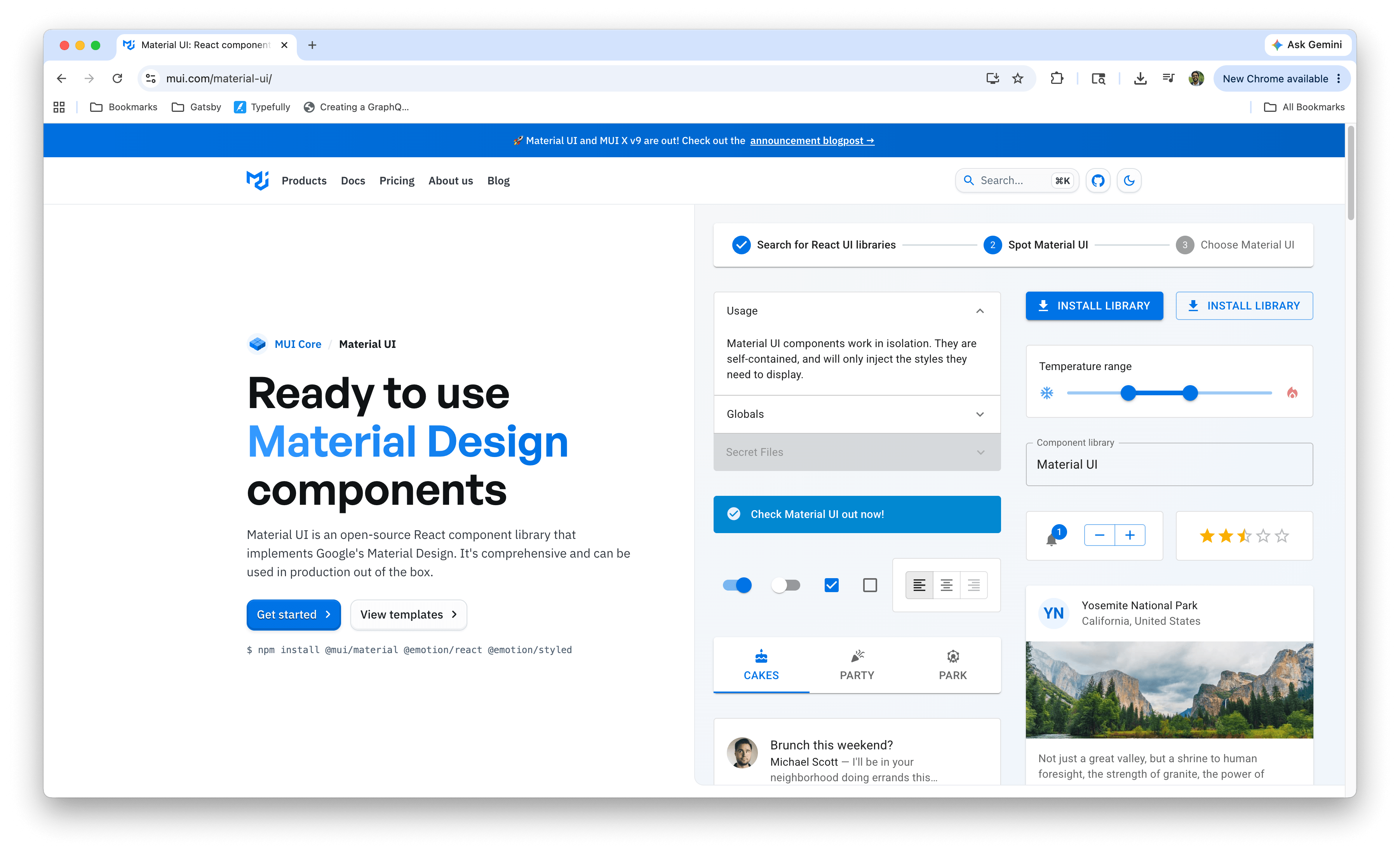Turn off the enabled blue switch
This screenshot has width=1400, height=855.
[x=737, y=585]
